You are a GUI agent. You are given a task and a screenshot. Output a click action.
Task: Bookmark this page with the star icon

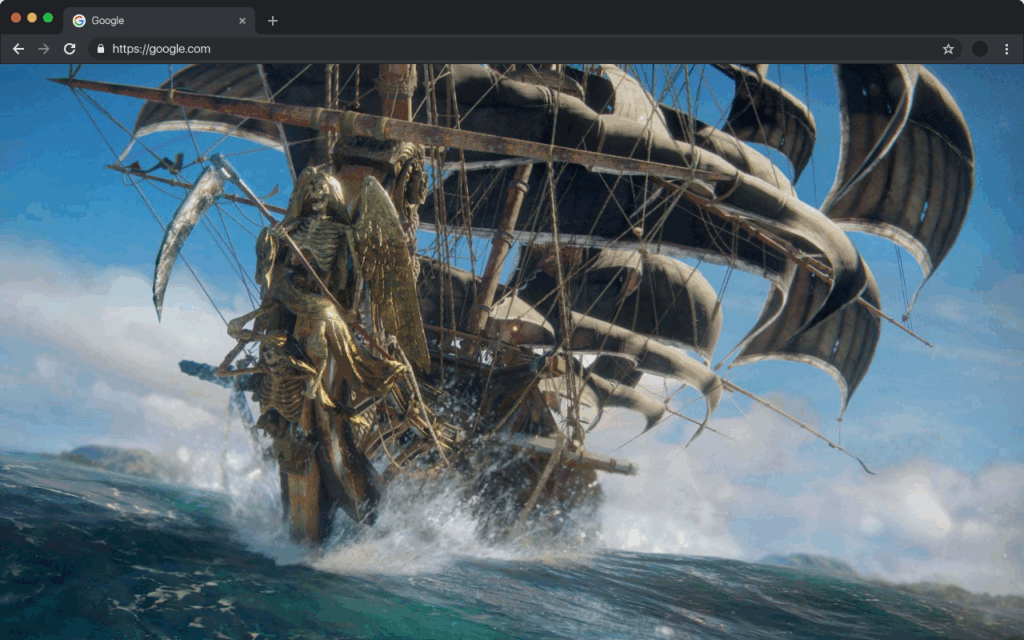pos(948,49)
